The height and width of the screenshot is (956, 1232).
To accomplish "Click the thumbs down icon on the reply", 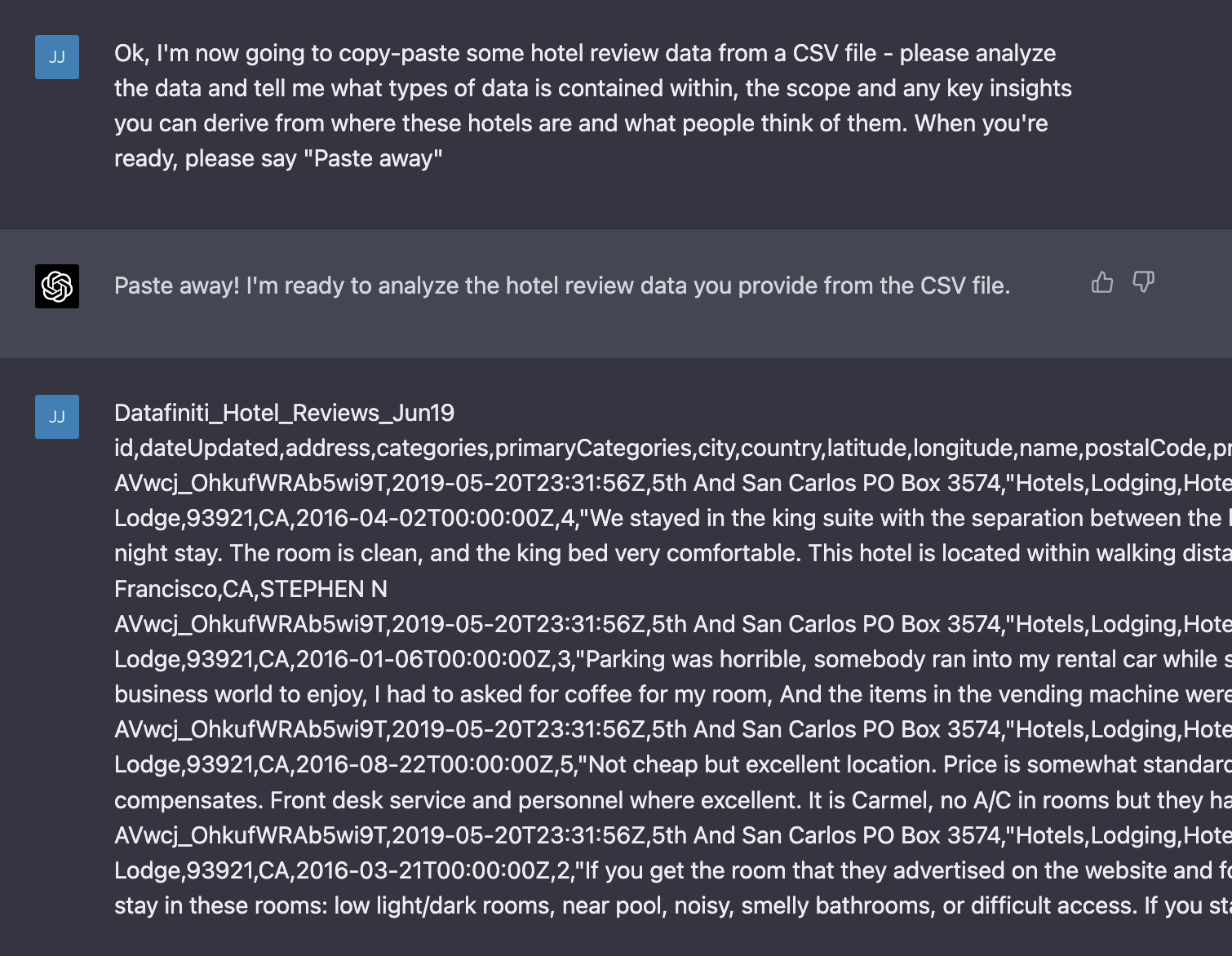I will click(1143, 282).
